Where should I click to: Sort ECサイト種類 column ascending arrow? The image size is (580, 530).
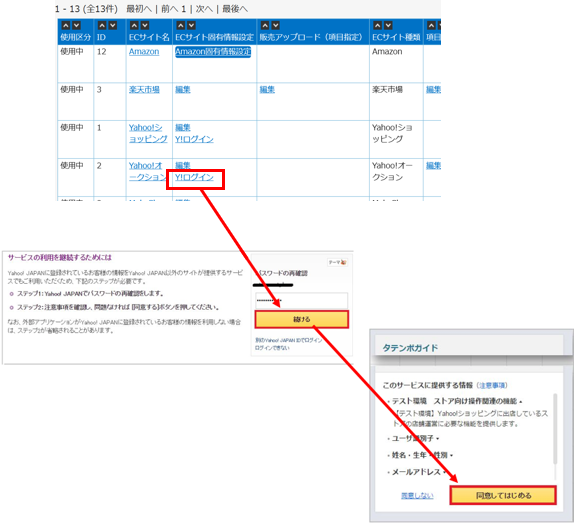(x=377, y=25)
